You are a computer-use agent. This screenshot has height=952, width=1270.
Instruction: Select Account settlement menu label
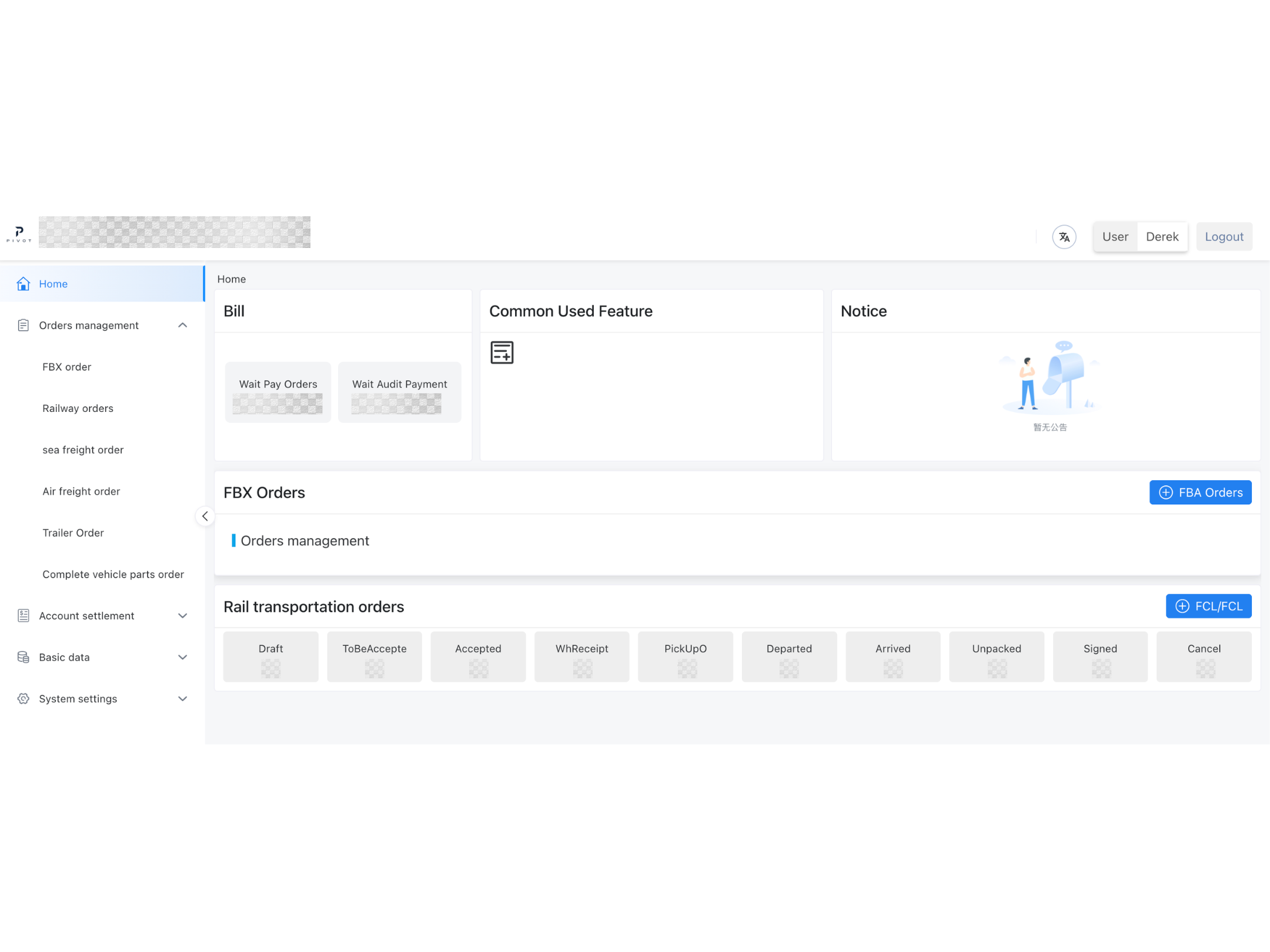click(86, 615)
